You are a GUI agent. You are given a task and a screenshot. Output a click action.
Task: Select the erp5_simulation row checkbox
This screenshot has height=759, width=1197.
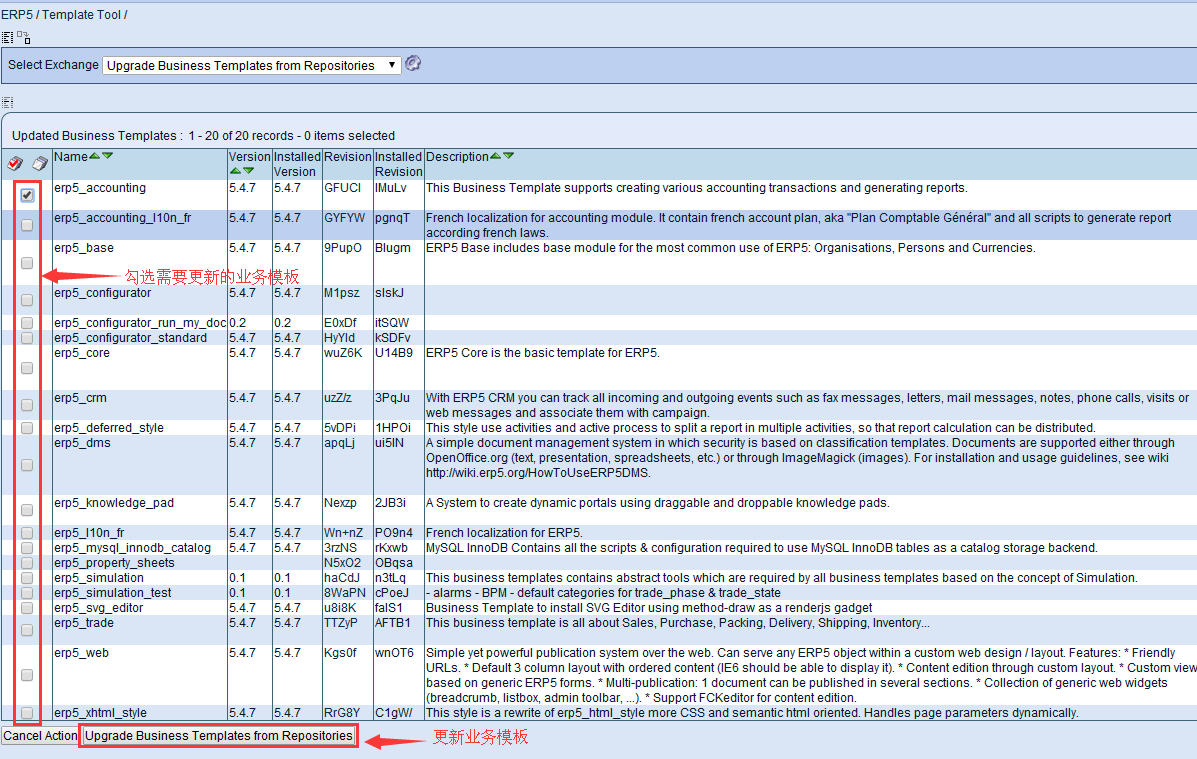tap(27, 578)
